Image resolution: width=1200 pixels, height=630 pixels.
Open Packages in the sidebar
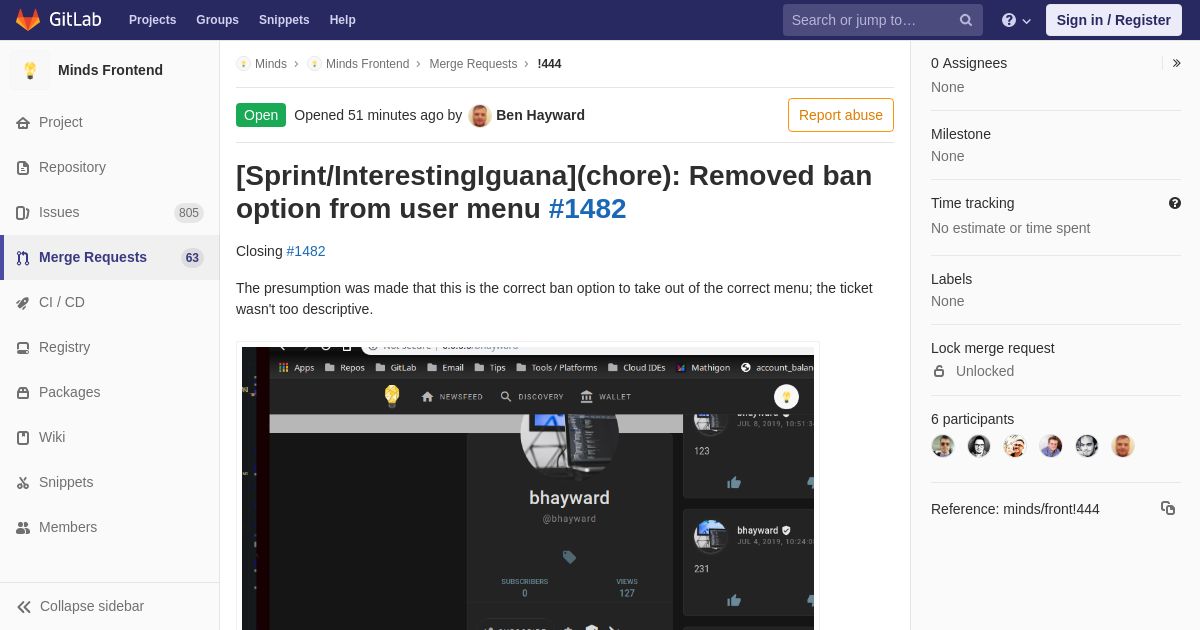click(x=69, y=392)
